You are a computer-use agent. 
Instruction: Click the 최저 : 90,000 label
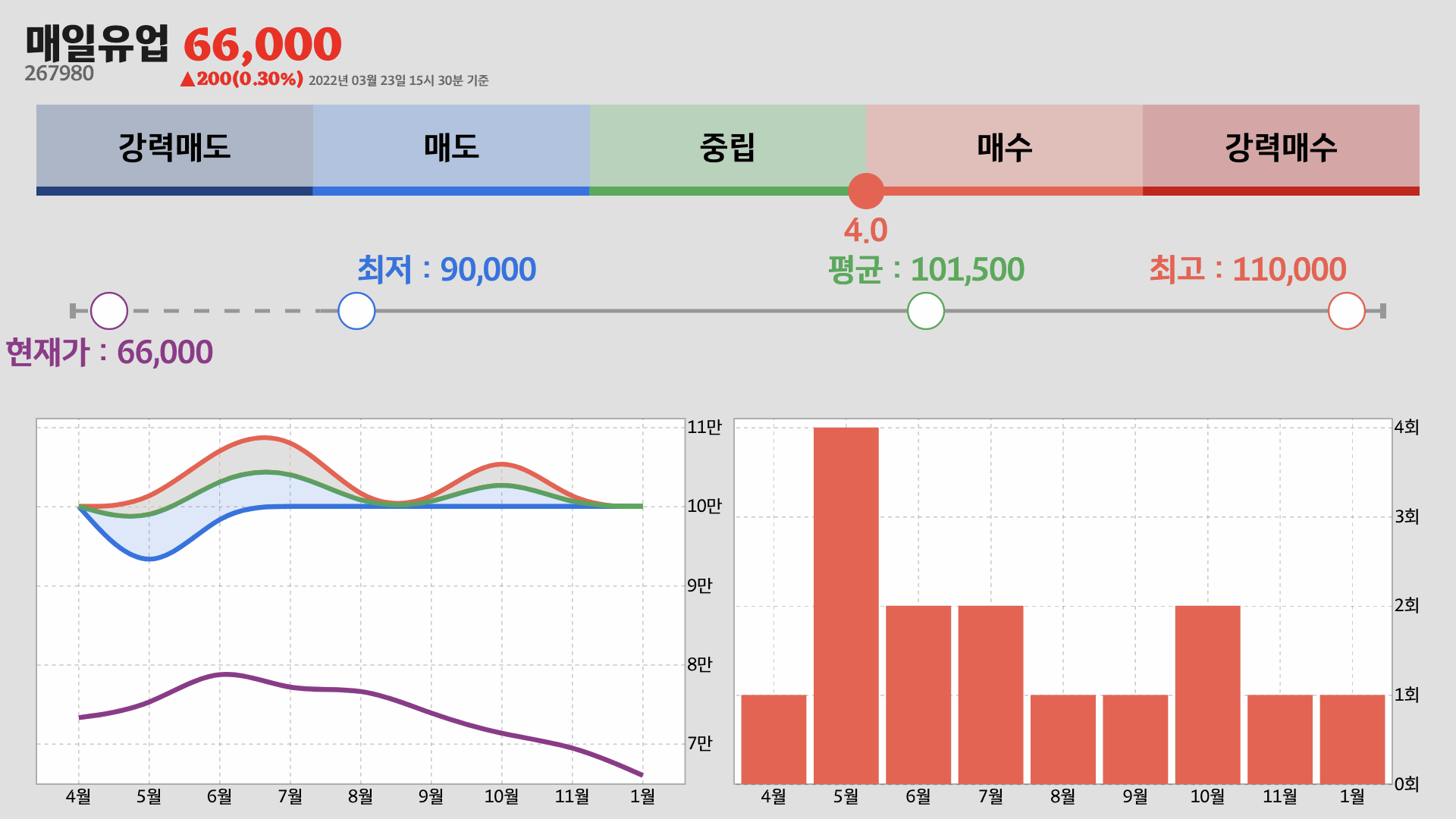pyautogui.click(x=447, y=269)
